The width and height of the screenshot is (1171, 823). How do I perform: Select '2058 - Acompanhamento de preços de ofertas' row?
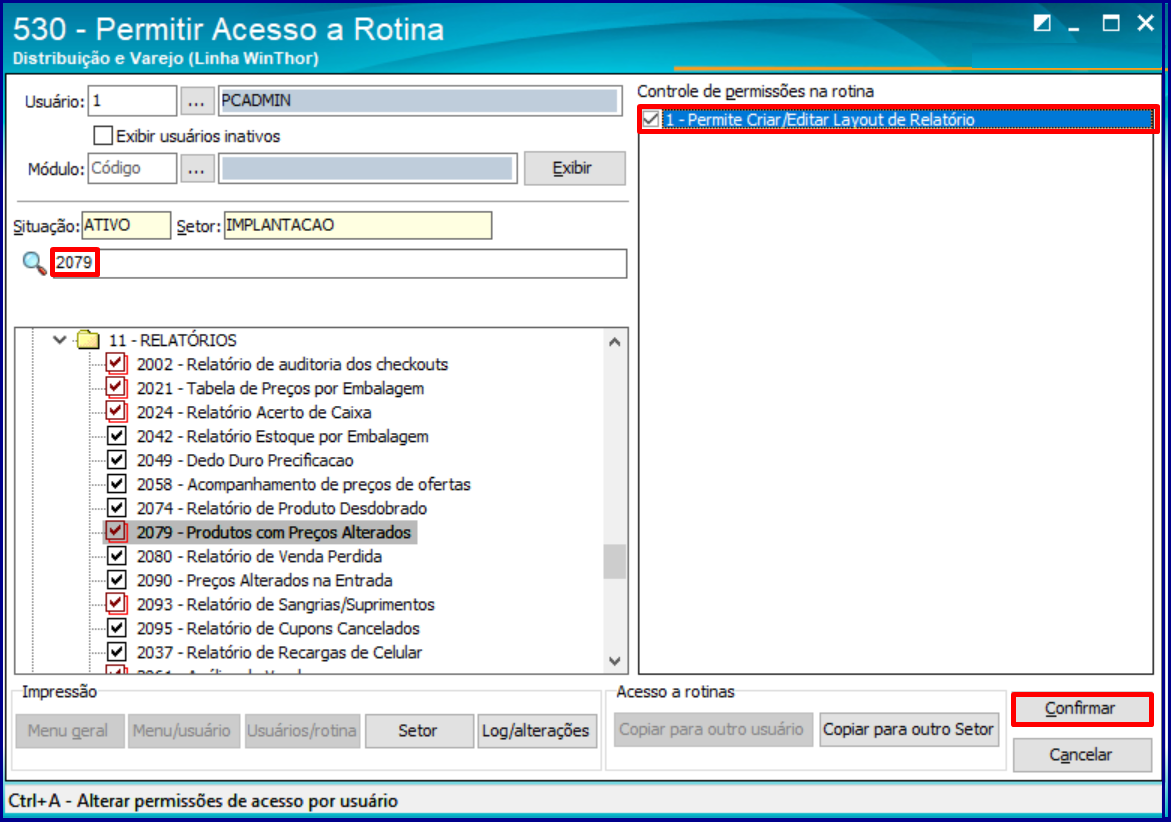pyautogui.click(x=303, y=484)
